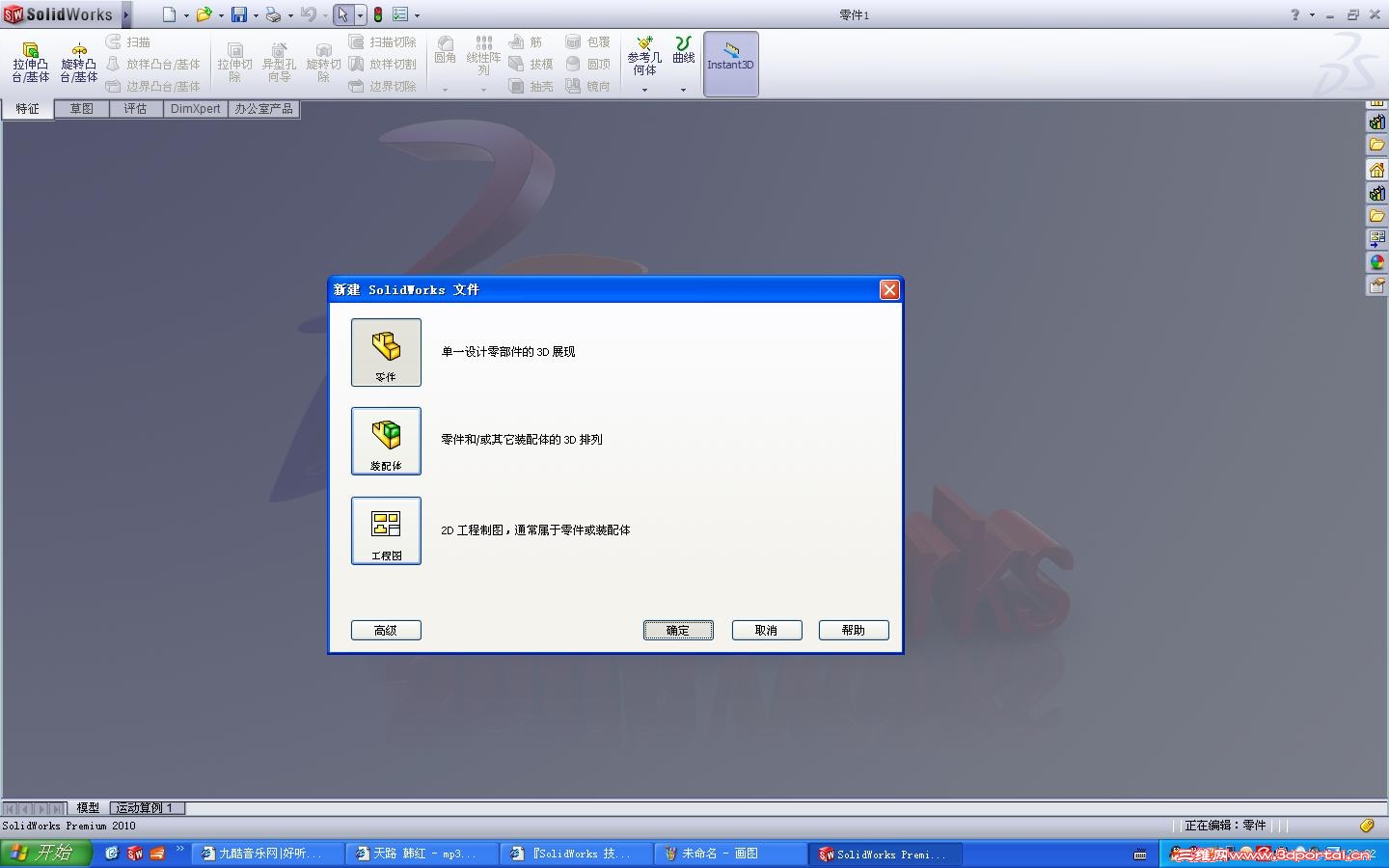The height and width of the screenshot is (868, 1389).
Task: Click the Help question mark icon
Action: point(1295,14)
